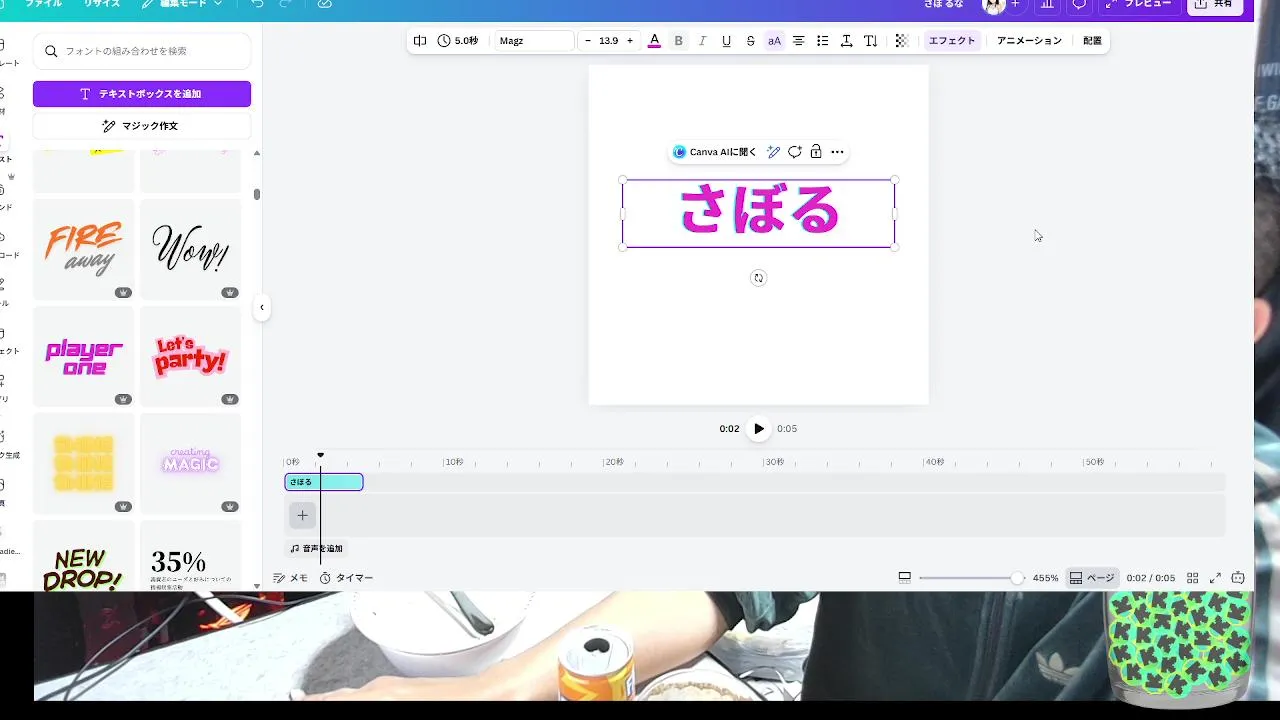
Task: Open the エフェクト panel
Action: coord(951,41)
